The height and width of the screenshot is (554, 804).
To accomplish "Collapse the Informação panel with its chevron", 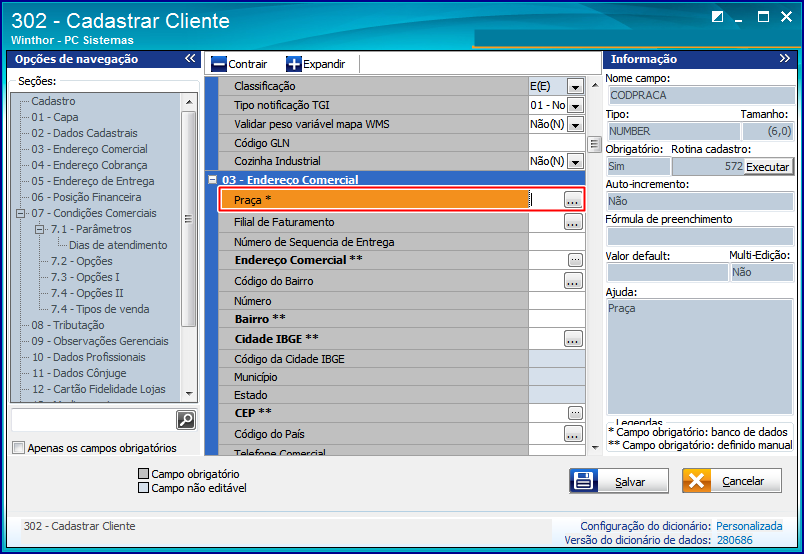I will click(x=785, y=58).
